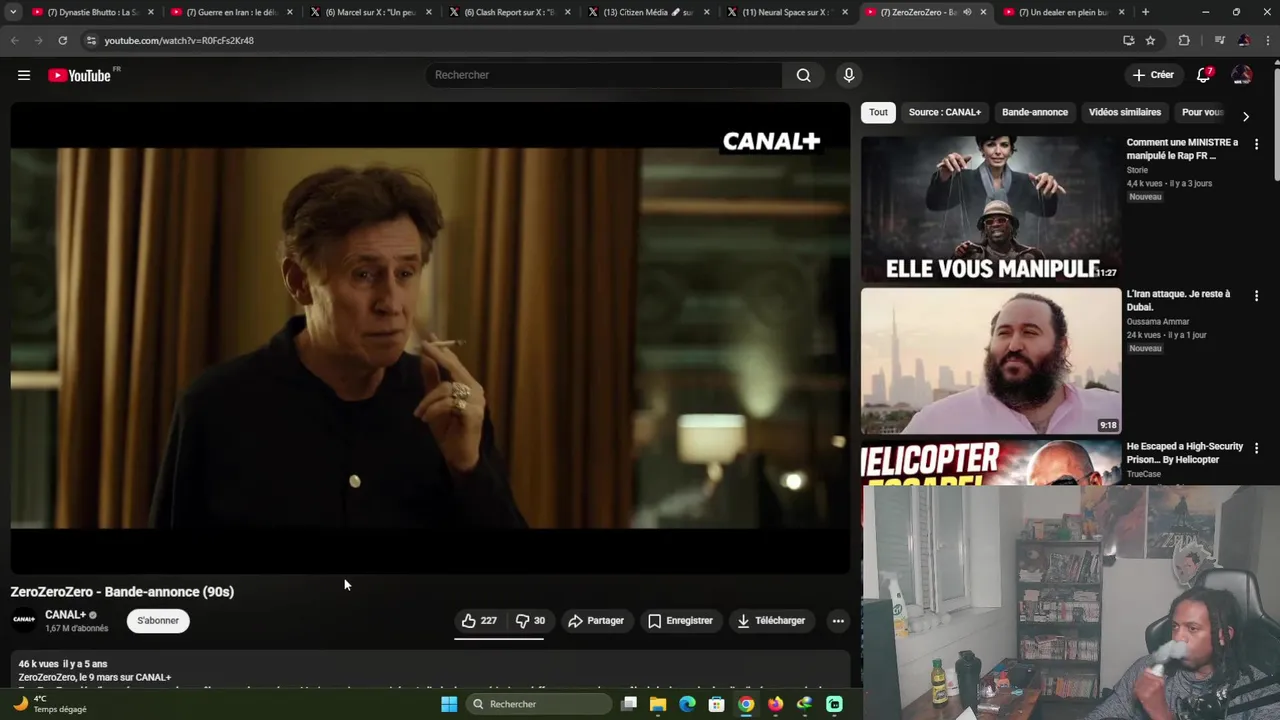Open 'ELLE VOUS MANIPULE' video thumbnail

pos(991,208)
